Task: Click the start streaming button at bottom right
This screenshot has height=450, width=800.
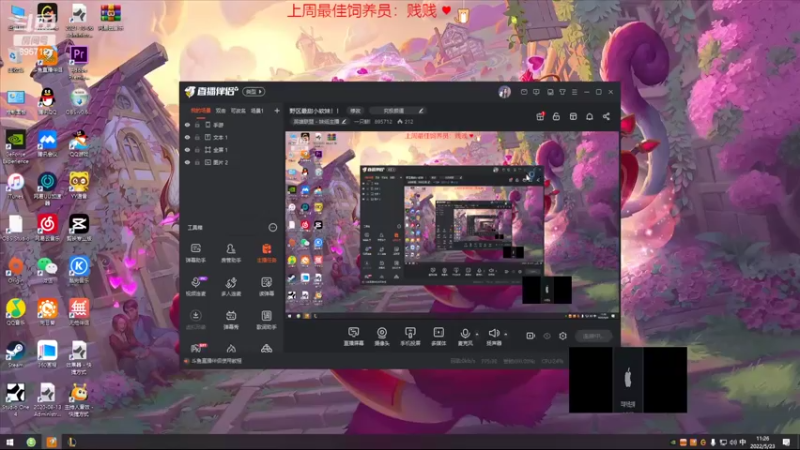Action: click(x=593, y=336)
